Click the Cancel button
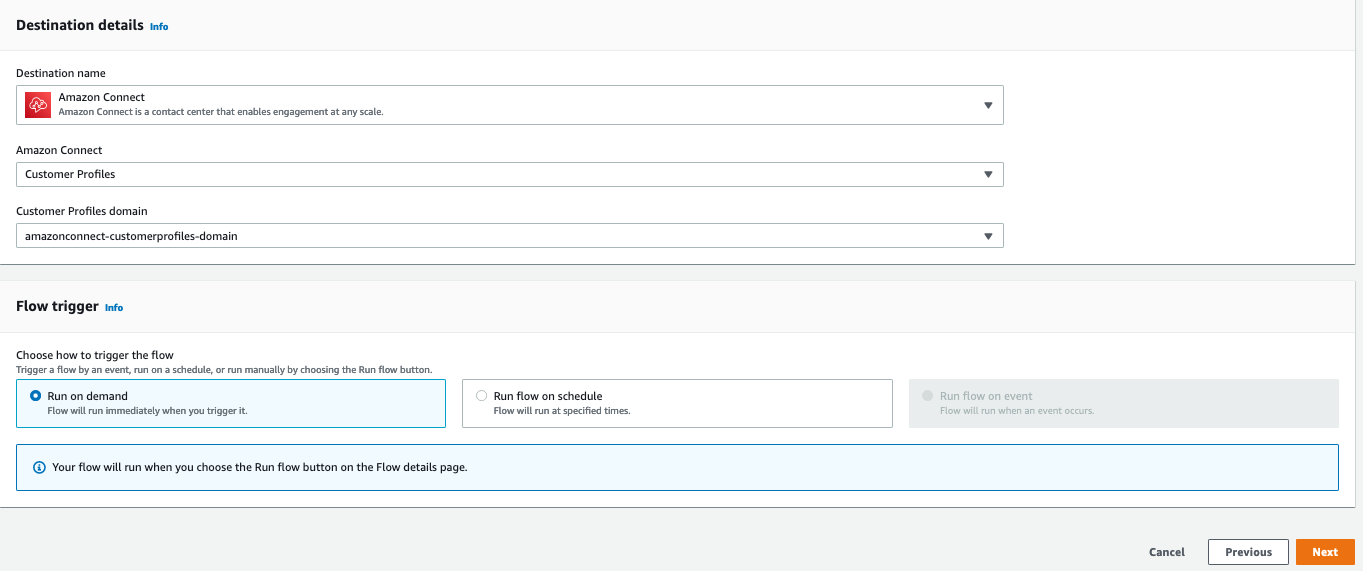Screen dimensions: 1363x571 click(x=1167, y=552)
